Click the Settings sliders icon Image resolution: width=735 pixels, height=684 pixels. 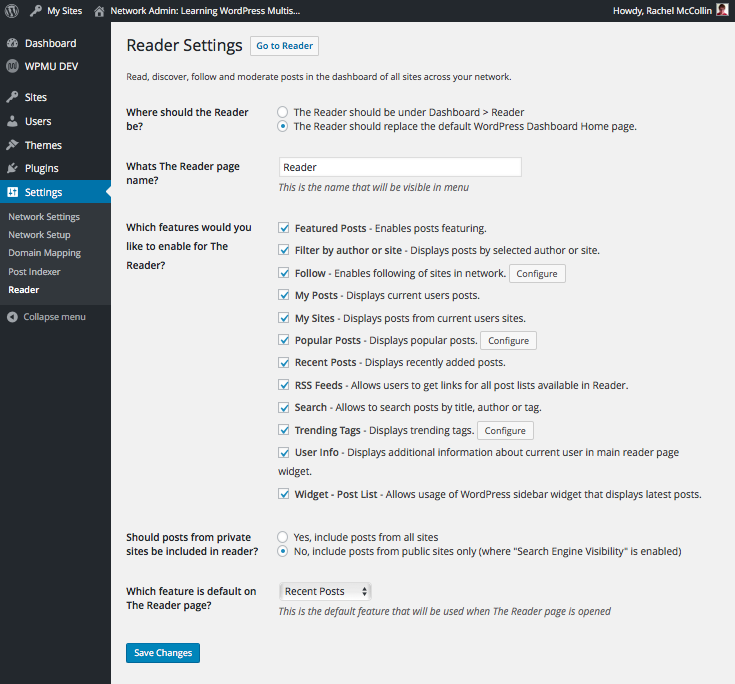click(x=13, y=192)
